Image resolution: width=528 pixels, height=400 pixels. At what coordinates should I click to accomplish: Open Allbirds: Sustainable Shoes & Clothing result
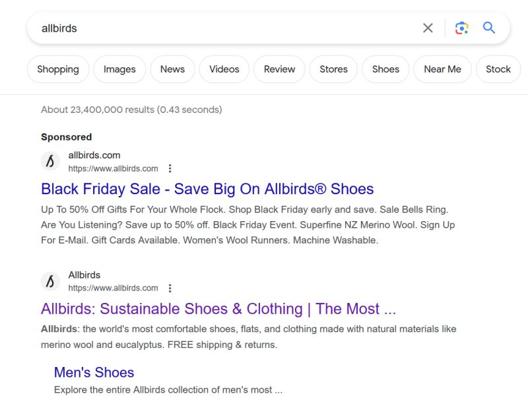(218, 309)
